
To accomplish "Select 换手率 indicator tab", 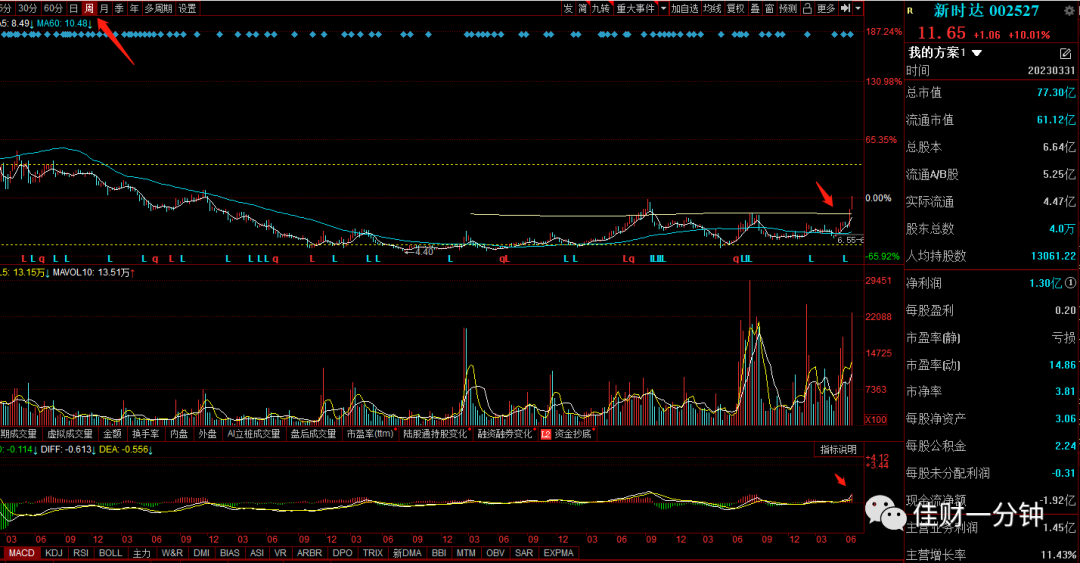I will pos(145,434).
